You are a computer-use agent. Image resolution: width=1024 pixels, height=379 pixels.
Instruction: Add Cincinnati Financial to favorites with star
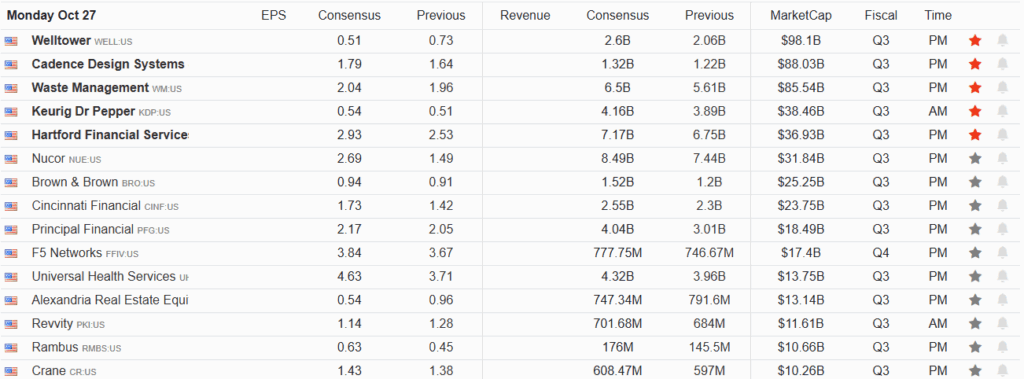(975, 205)
